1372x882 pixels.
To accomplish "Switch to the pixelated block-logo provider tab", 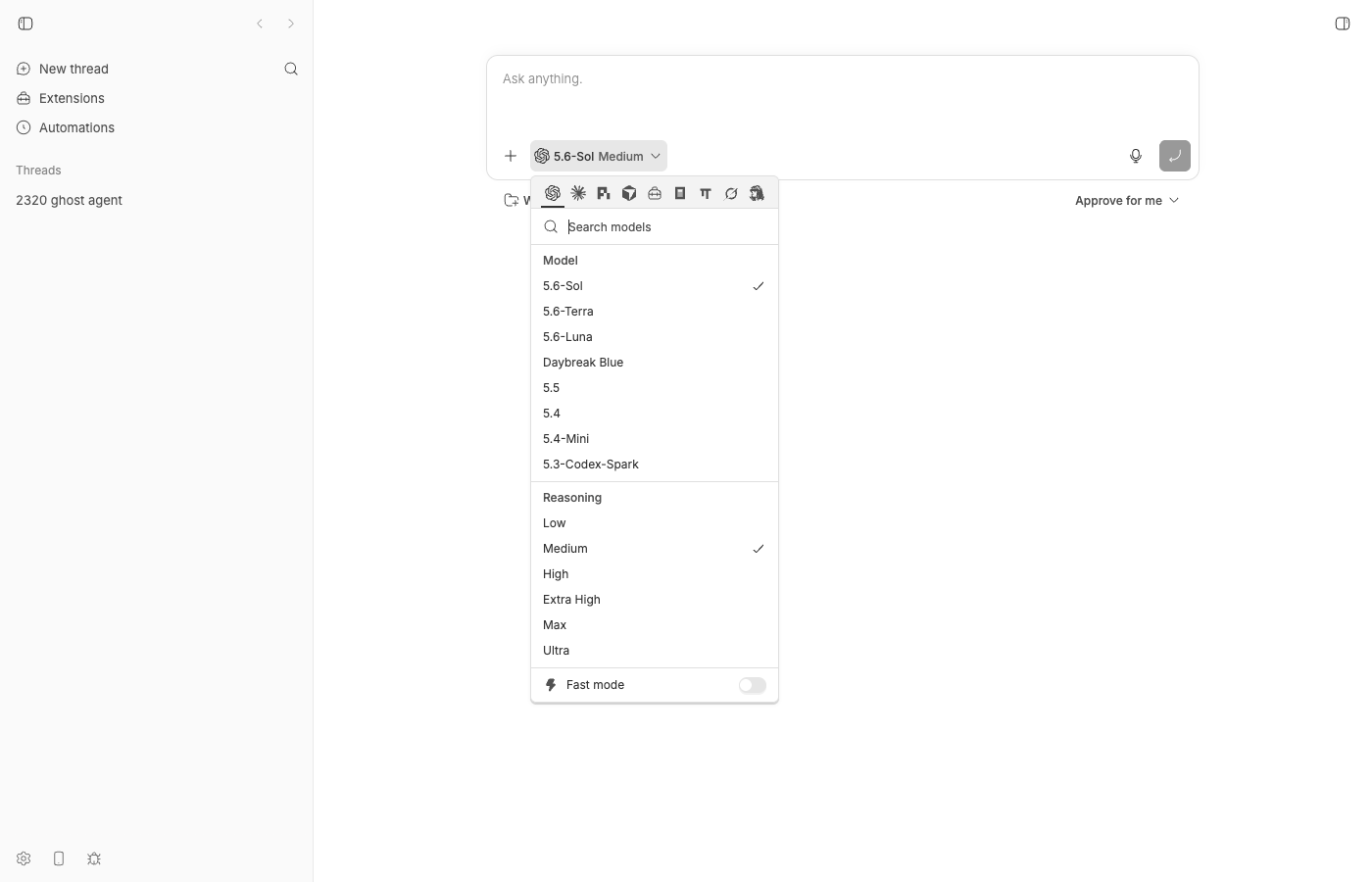I will click(604, 193).
